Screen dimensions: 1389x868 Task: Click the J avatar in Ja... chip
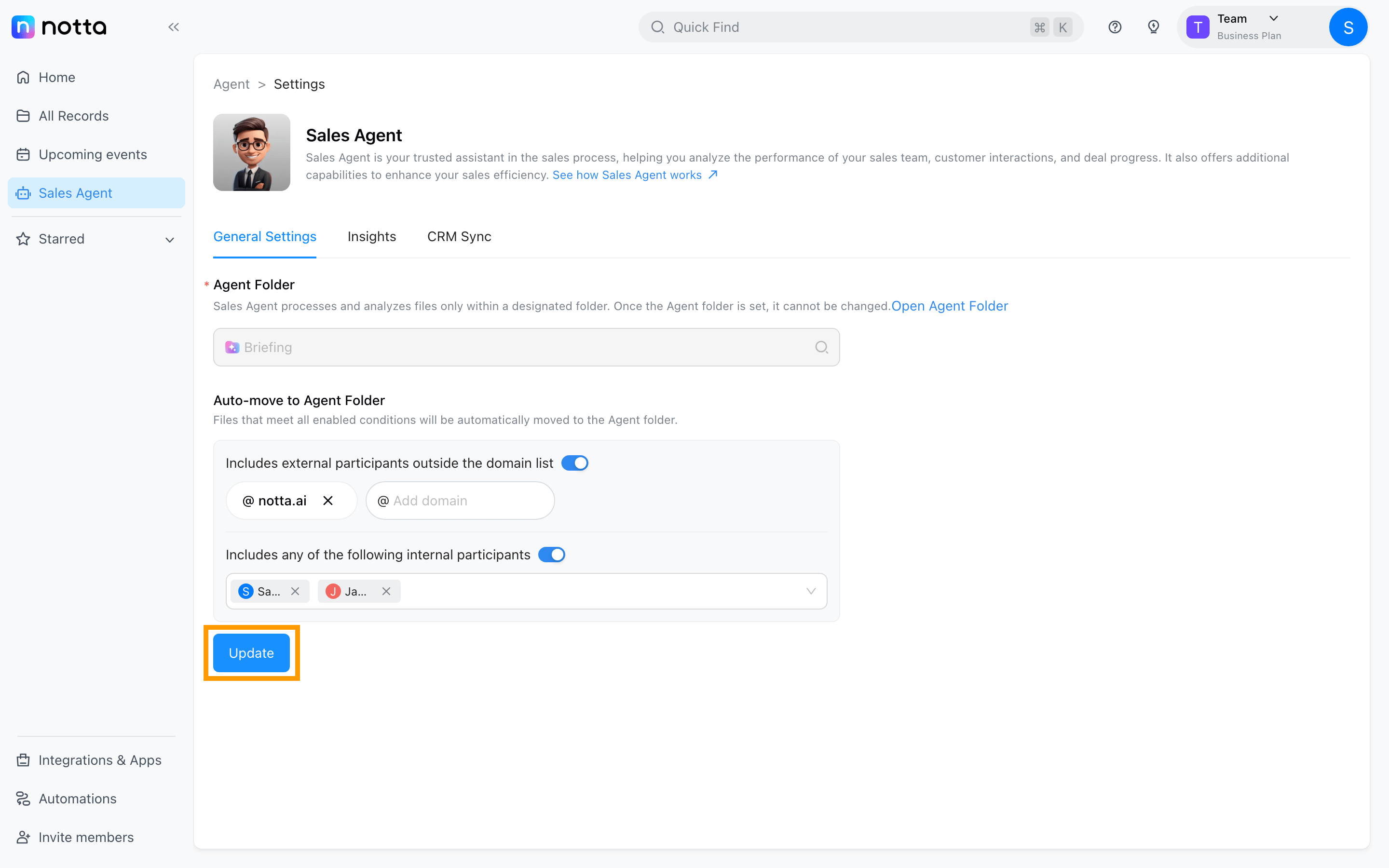[333, 591]
